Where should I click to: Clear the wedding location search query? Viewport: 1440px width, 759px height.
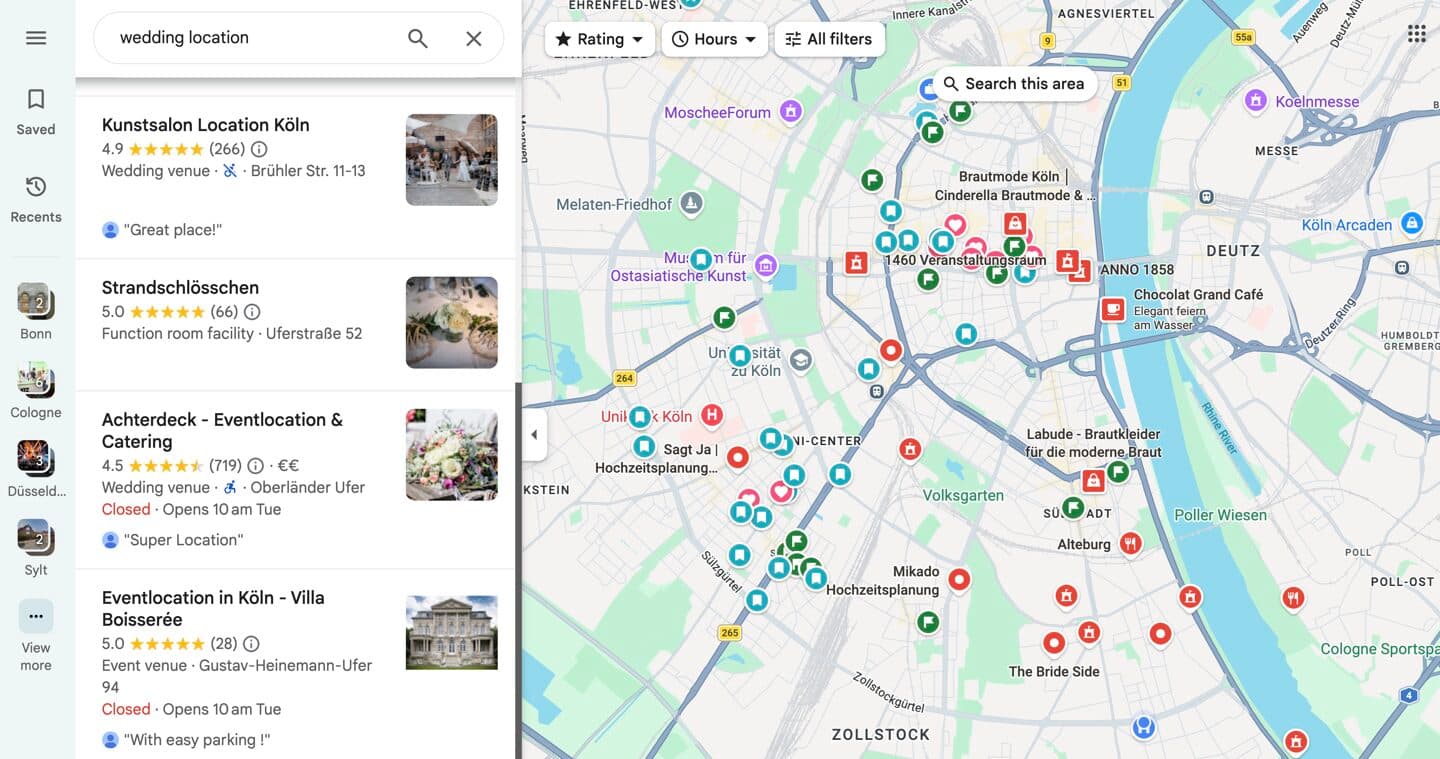pyautogui.click(x=473, y=37)
